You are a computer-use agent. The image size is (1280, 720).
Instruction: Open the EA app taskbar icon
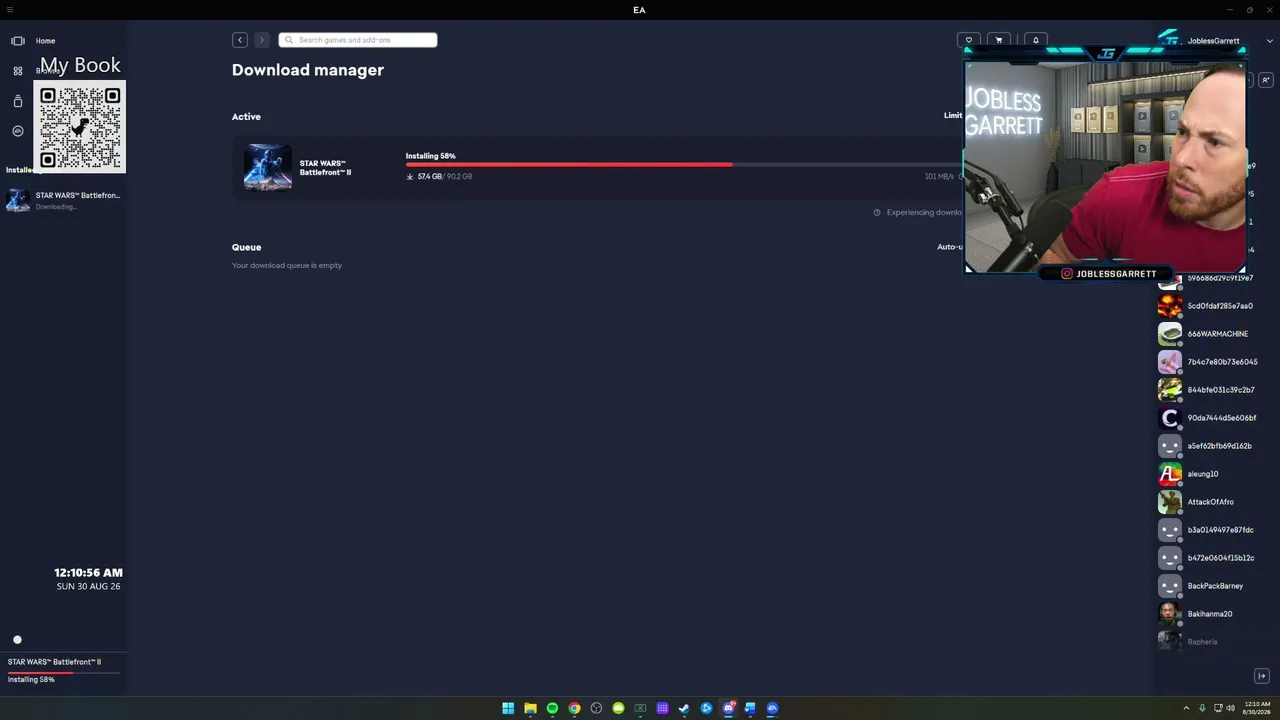click(x=772, y=708)
